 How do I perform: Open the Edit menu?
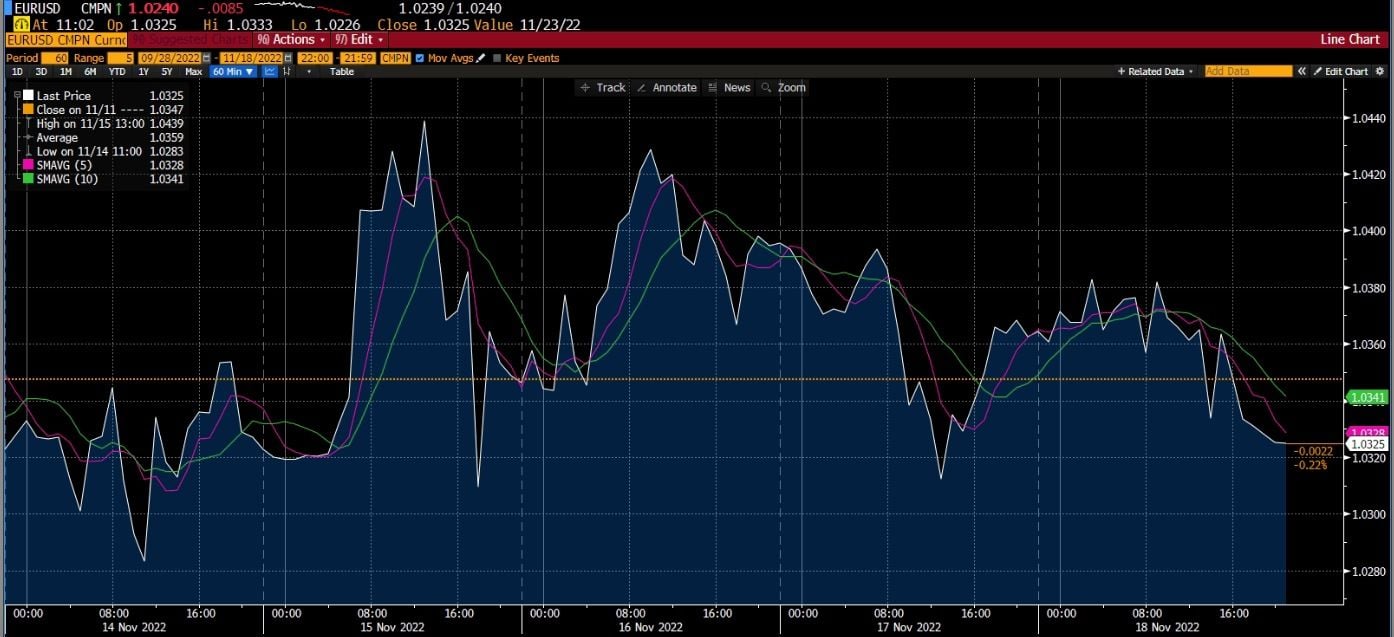[x=359, y=39]
